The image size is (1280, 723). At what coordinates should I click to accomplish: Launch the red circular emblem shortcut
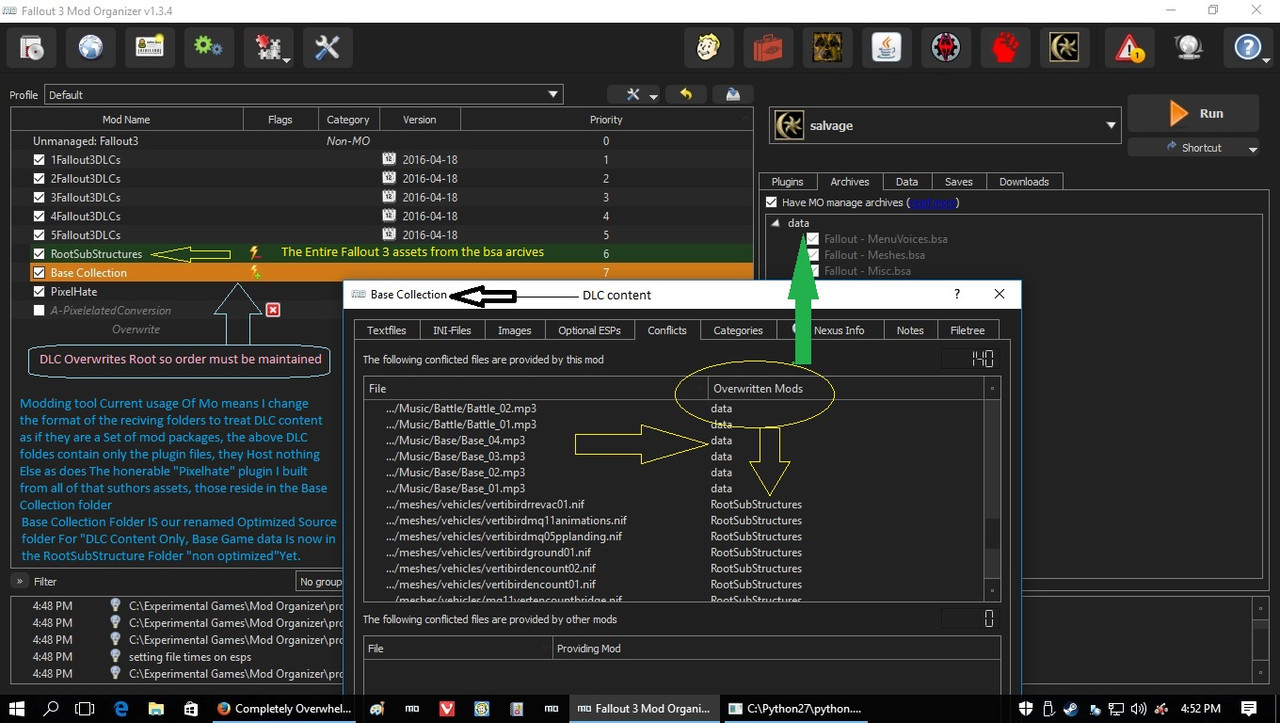(946, 47)
